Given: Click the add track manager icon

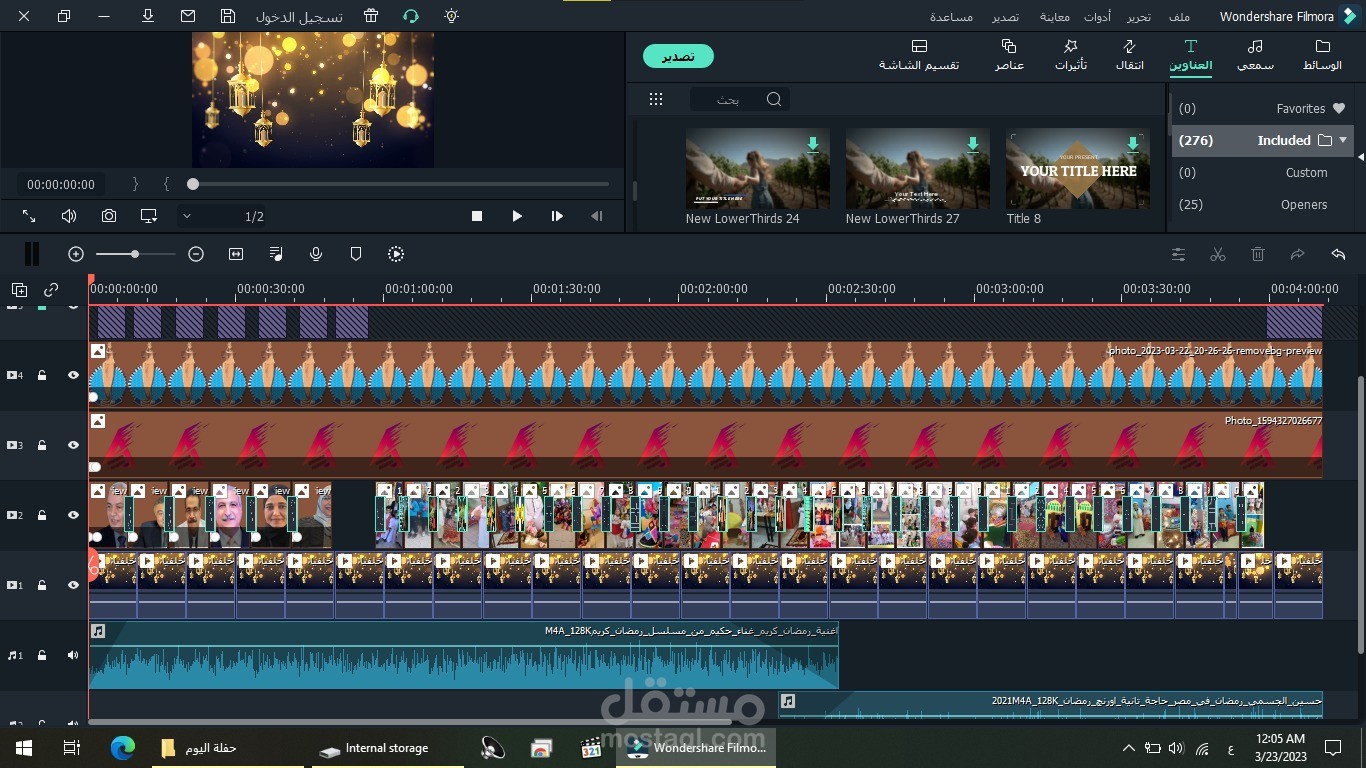Looking at the screenshot, I should coord(19,290).
